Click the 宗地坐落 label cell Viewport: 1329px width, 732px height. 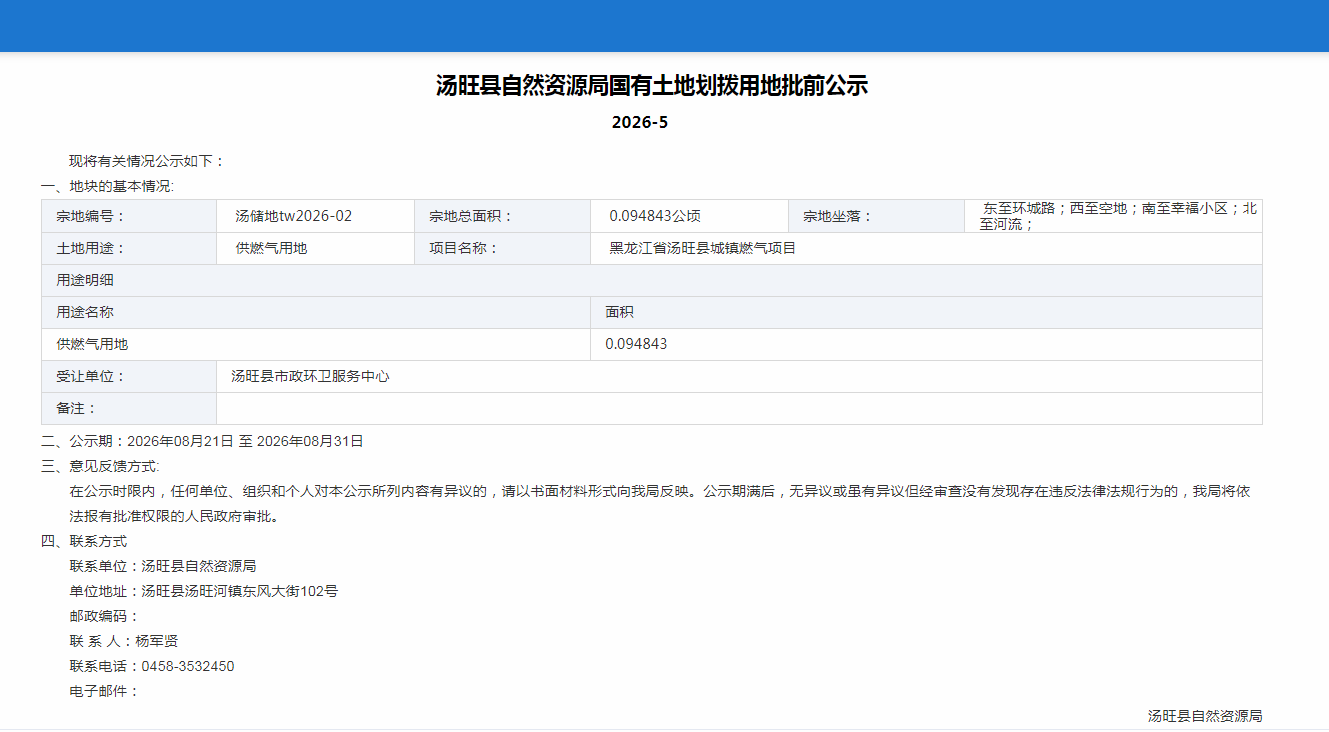click(x=876, y=216)
